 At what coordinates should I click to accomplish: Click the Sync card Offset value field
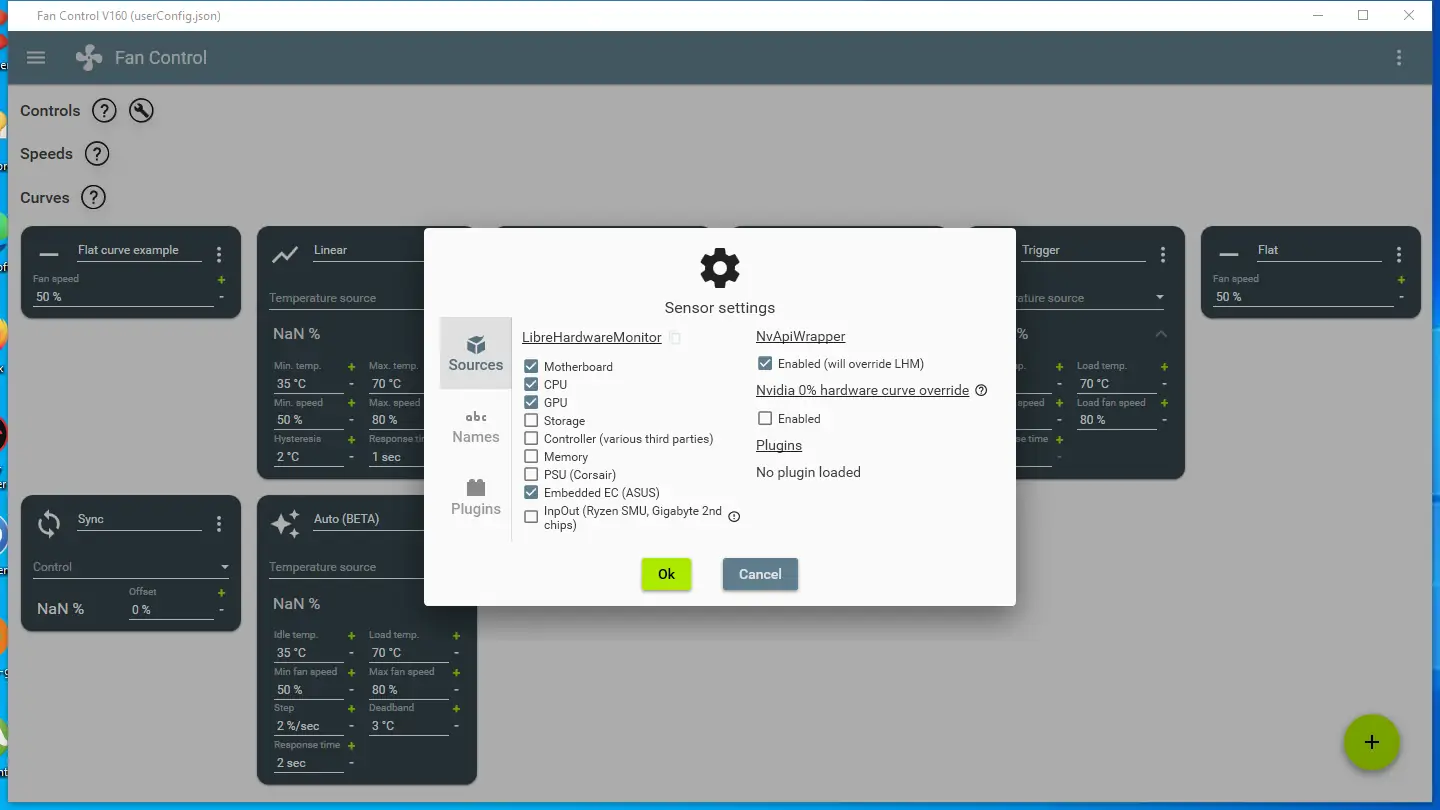click(172, 610)
